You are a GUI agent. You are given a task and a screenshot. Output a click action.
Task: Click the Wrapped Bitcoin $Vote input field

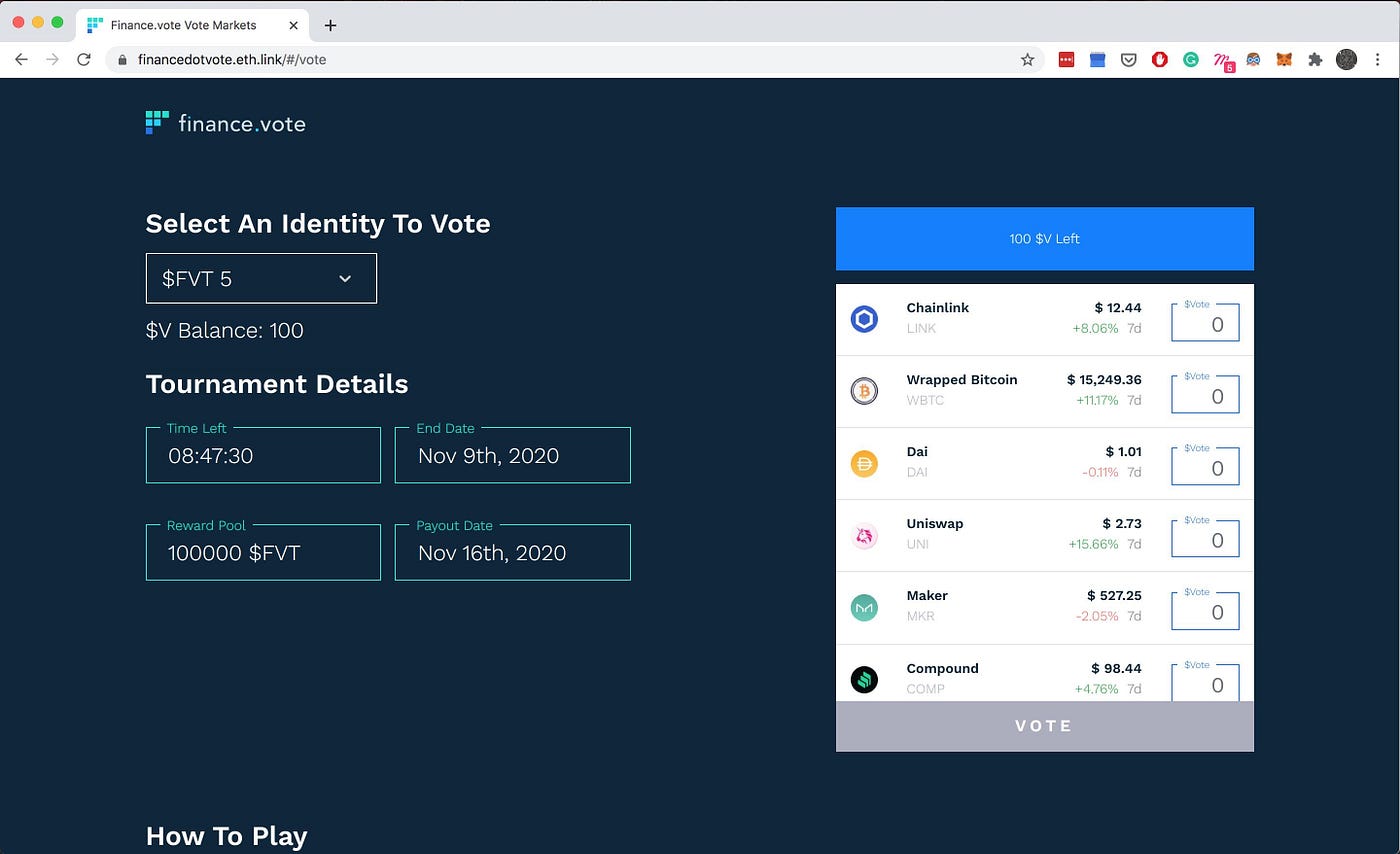tap(1205, 394)
